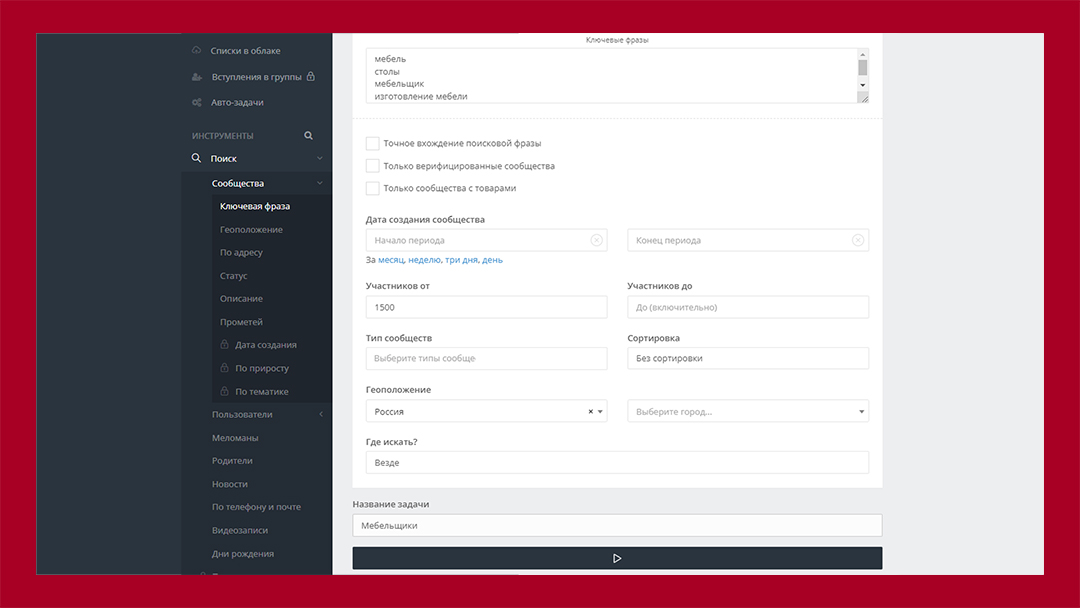Open По телефону и почте tool

pyautogui.click(x=256, y=507)
